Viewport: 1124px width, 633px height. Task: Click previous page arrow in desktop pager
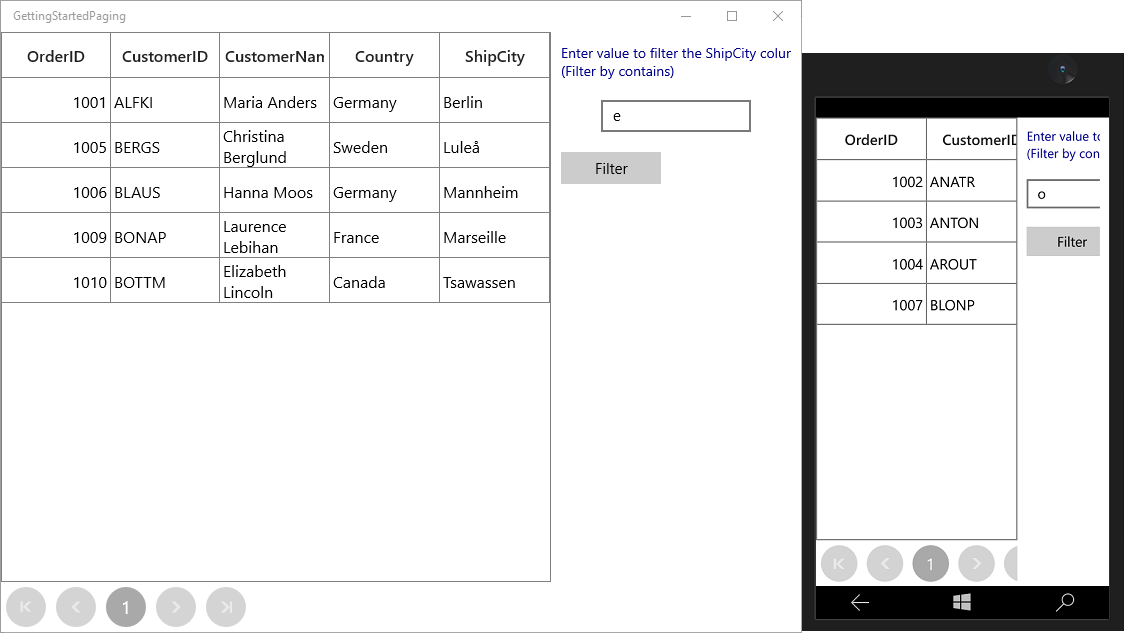pos(76,607)
